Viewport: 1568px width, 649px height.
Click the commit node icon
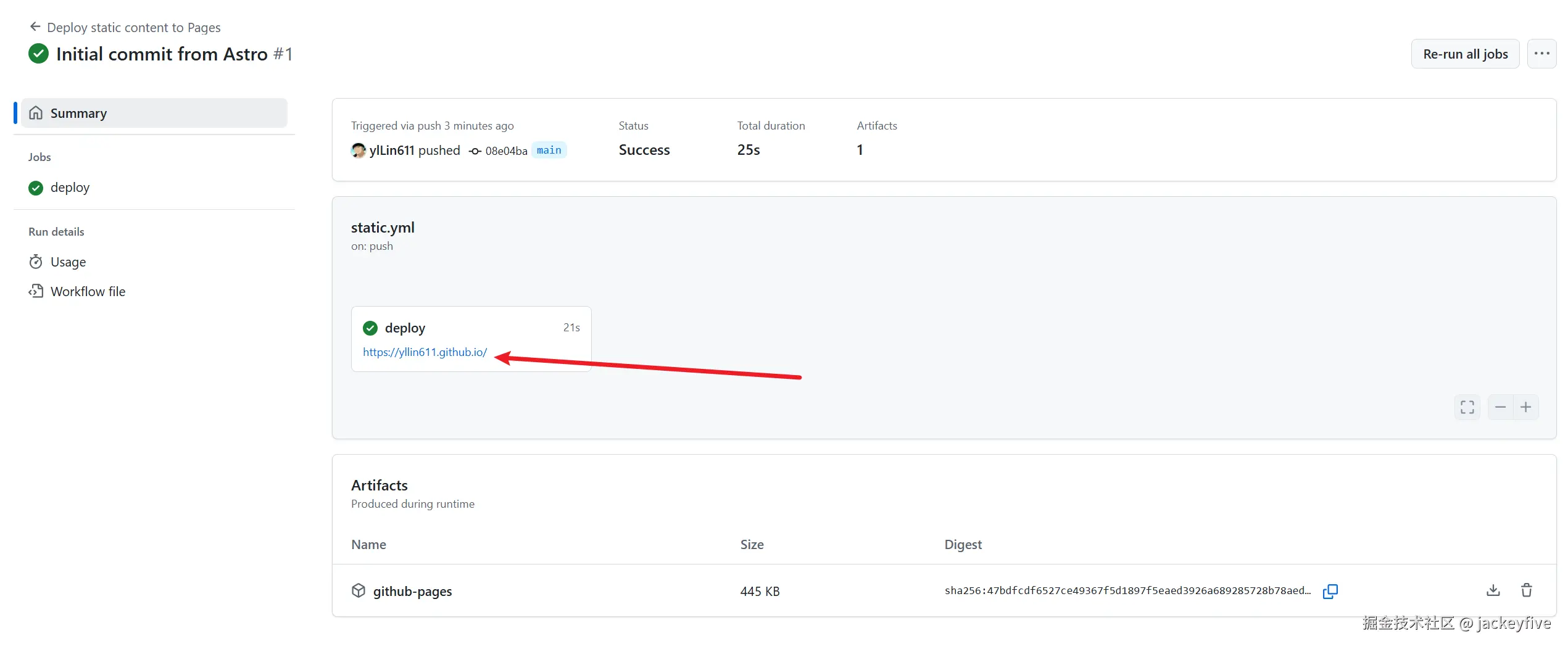475,151
